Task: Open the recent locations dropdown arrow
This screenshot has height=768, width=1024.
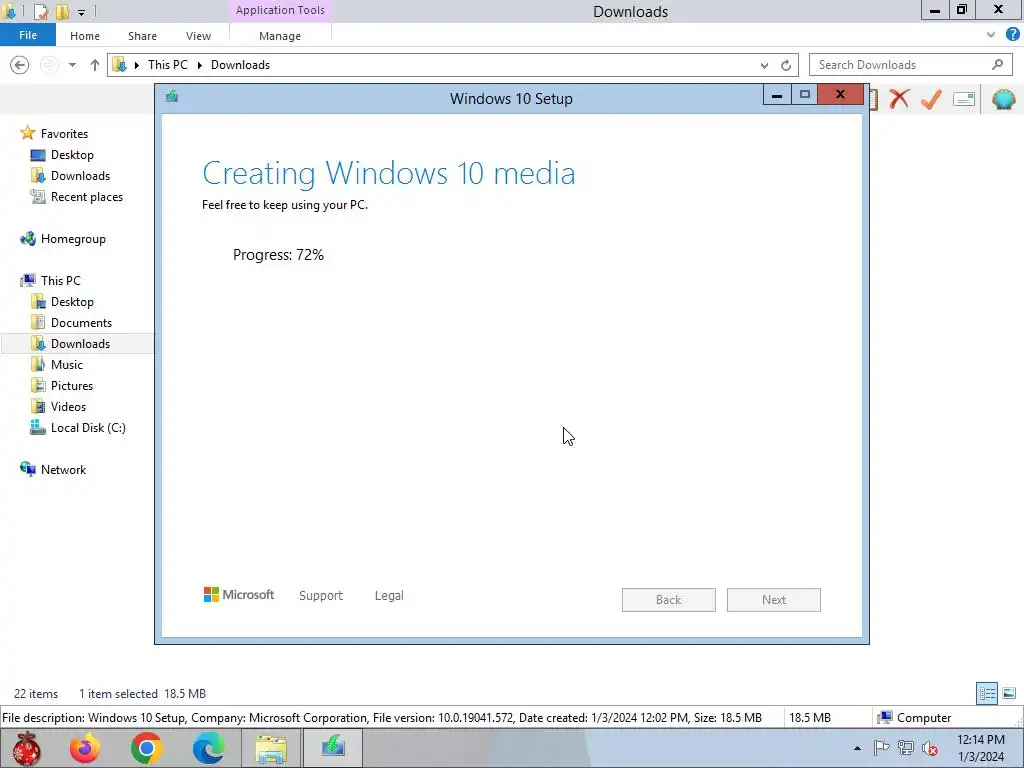Action: coord(72,65)
